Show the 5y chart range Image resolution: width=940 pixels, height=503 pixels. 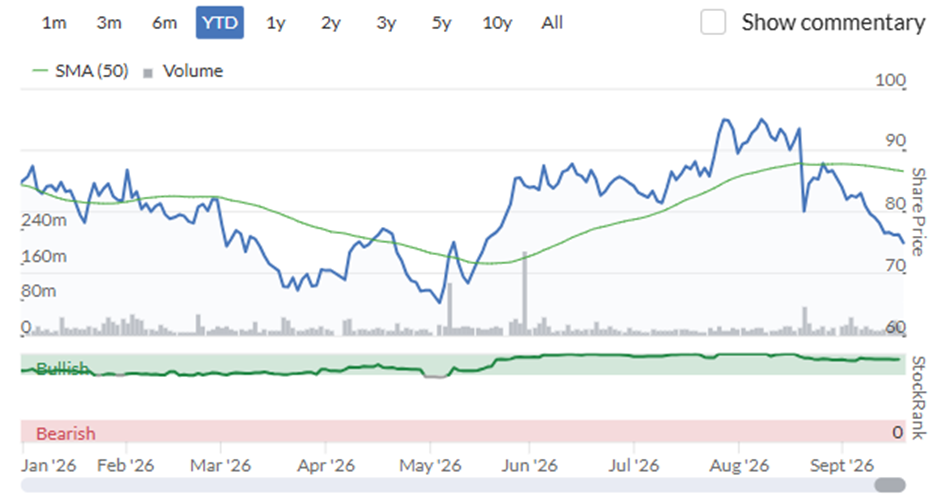tap(441, 23)
